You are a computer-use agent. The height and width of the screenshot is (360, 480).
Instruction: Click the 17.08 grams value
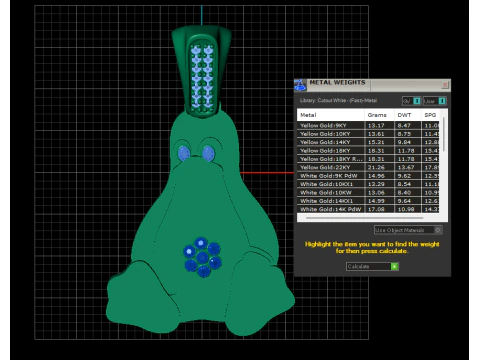click(376, 209)
